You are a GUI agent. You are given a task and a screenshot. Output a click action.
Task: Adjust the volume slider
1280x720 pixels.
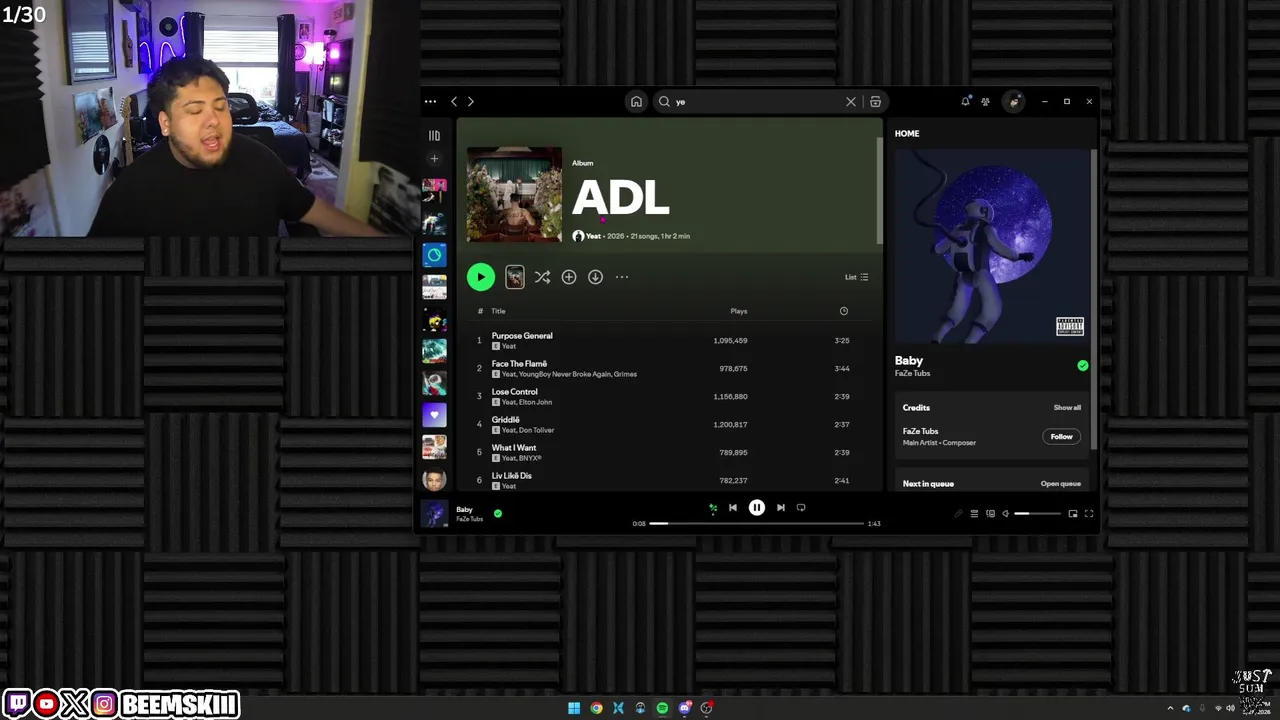[x=1038, y=514]
